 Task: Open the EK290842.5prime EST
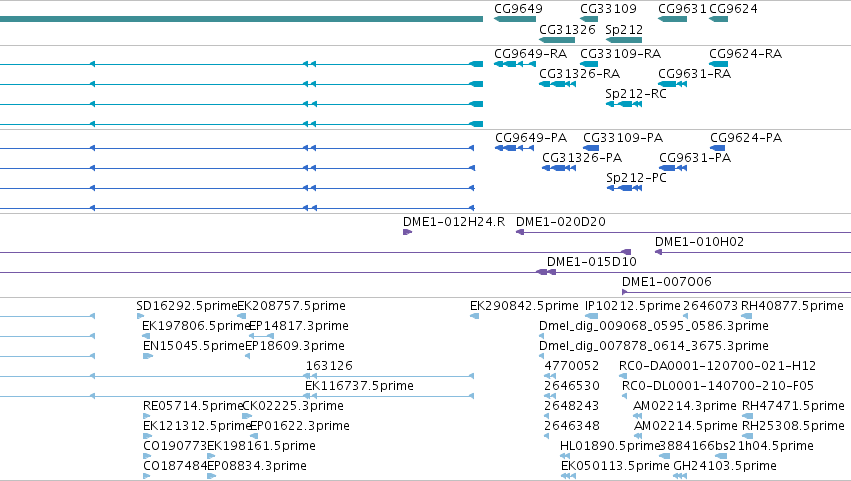[524, 306]
